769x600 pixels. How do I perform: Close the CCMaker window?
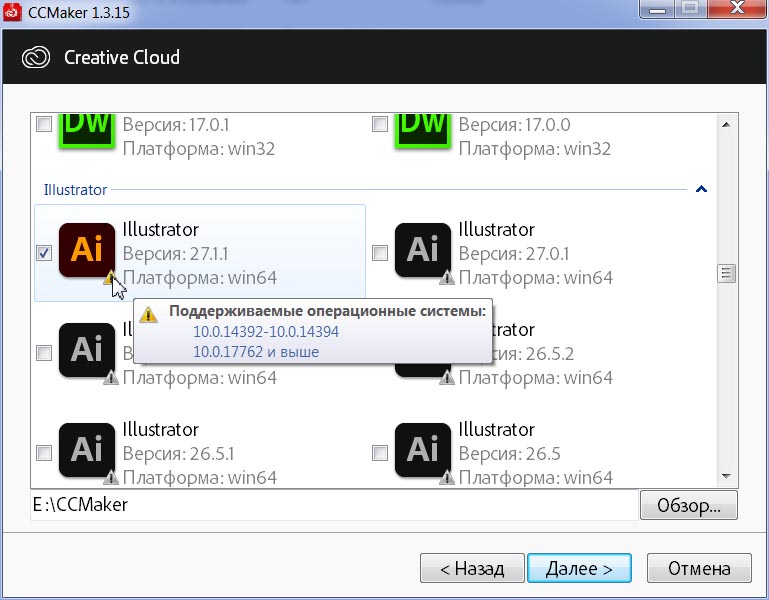point(737,9)
